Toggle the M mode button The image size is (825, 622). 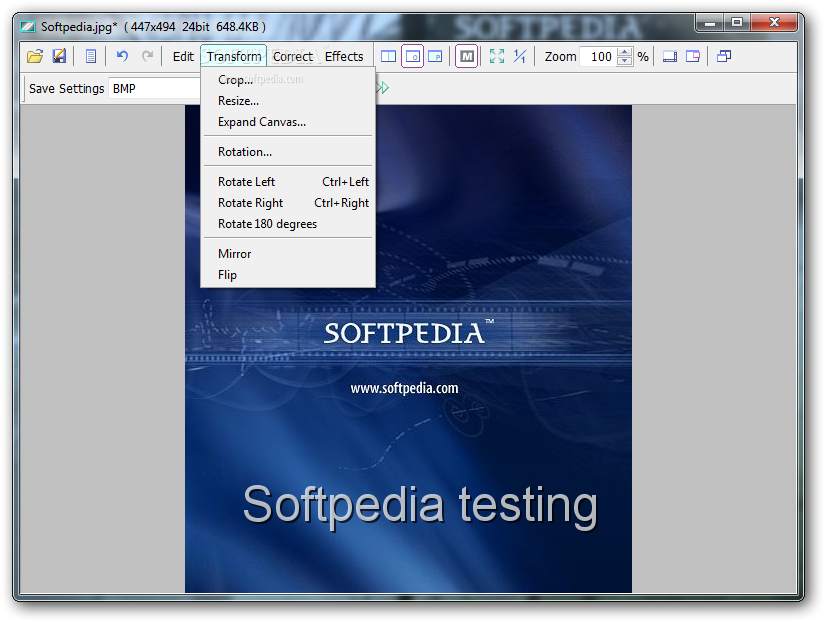[467, 56]
